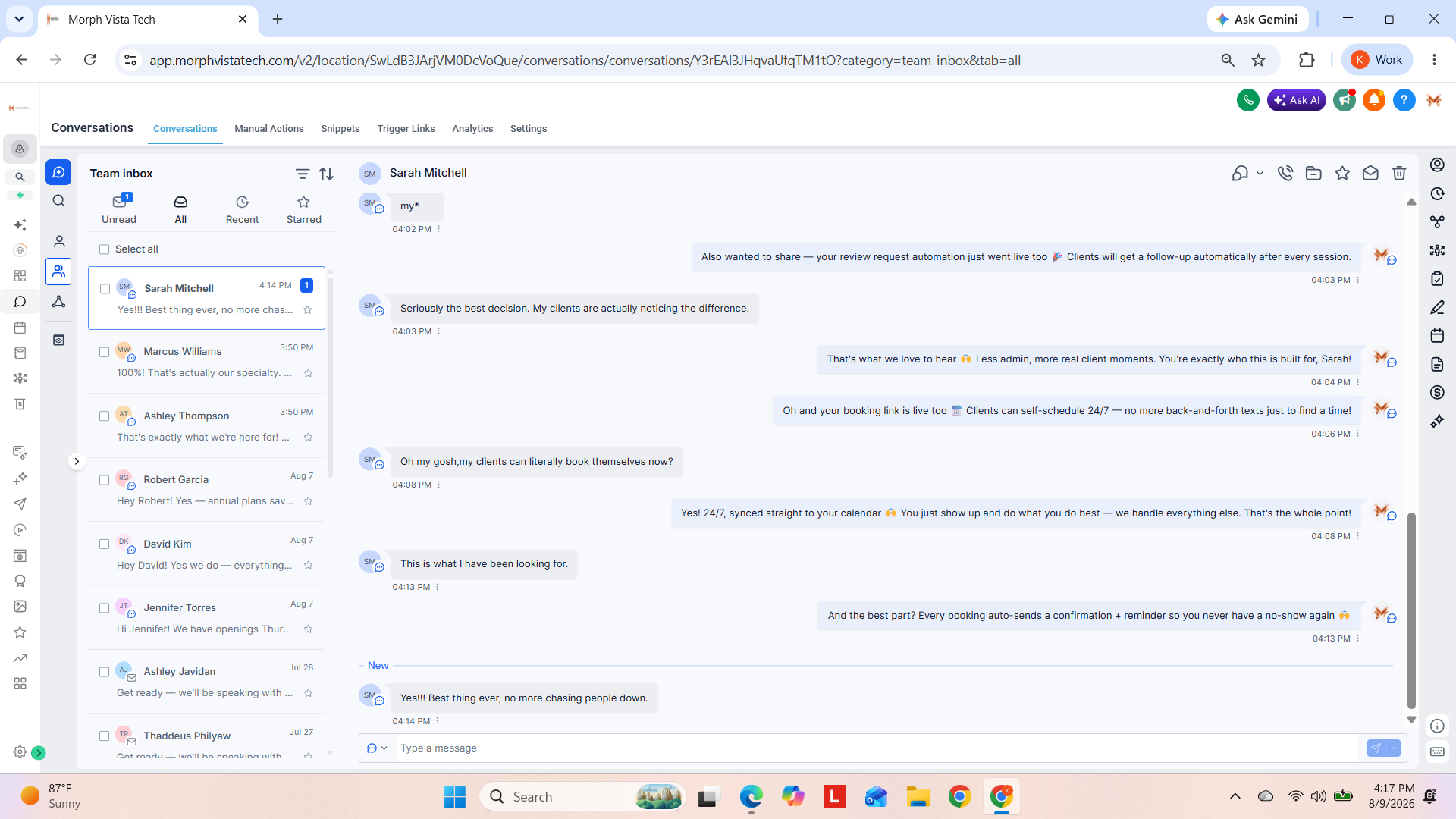
Task: Mark conversation as read envelope icon
Action: [1370, 173]
